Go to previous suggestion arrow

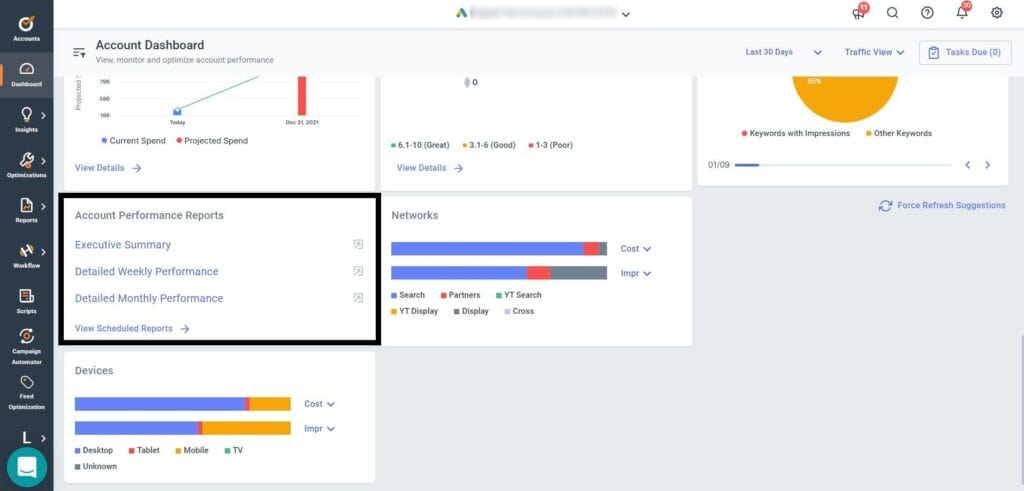tap(967, 165)
